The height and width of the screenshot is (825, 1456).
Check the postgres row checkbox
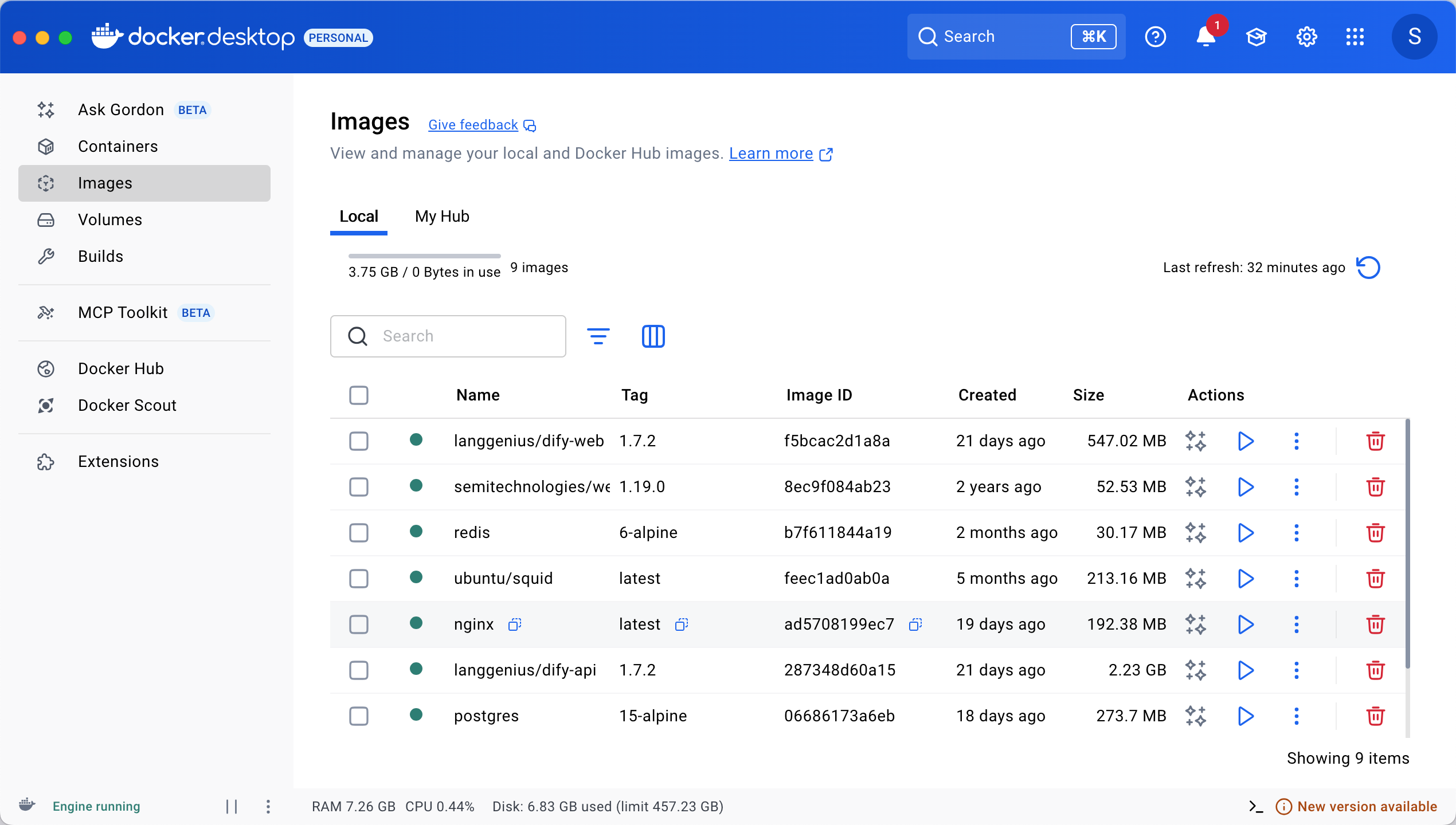tap(359, 716)
